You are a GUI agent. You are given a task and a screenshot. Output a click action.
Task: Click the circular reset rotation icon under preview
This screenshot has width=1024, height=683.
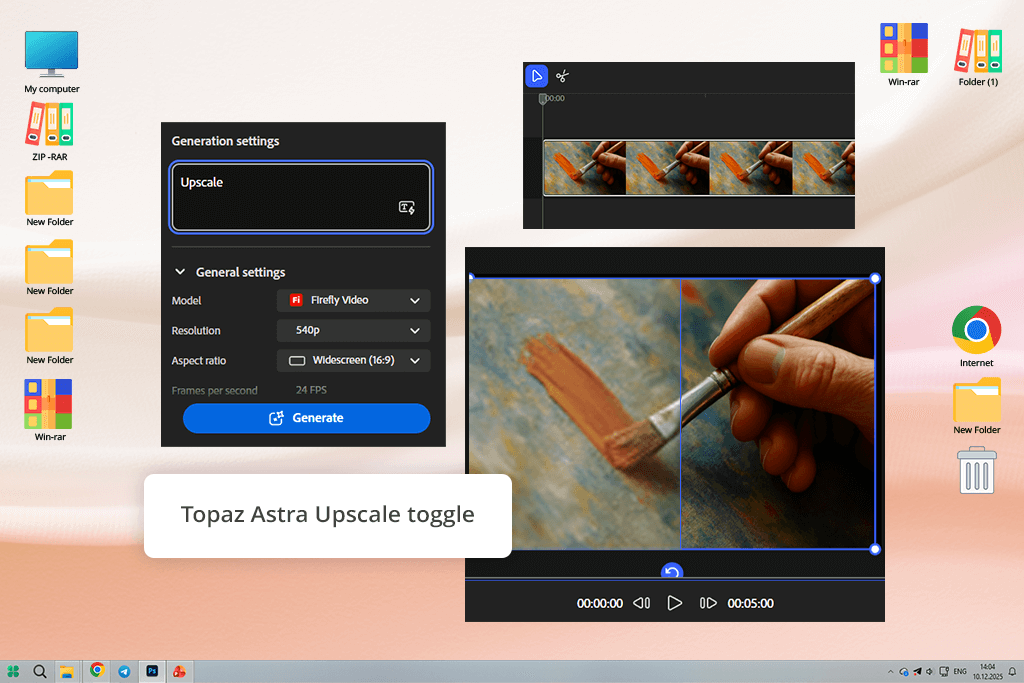pyautogui.click(x=671, y=571)
